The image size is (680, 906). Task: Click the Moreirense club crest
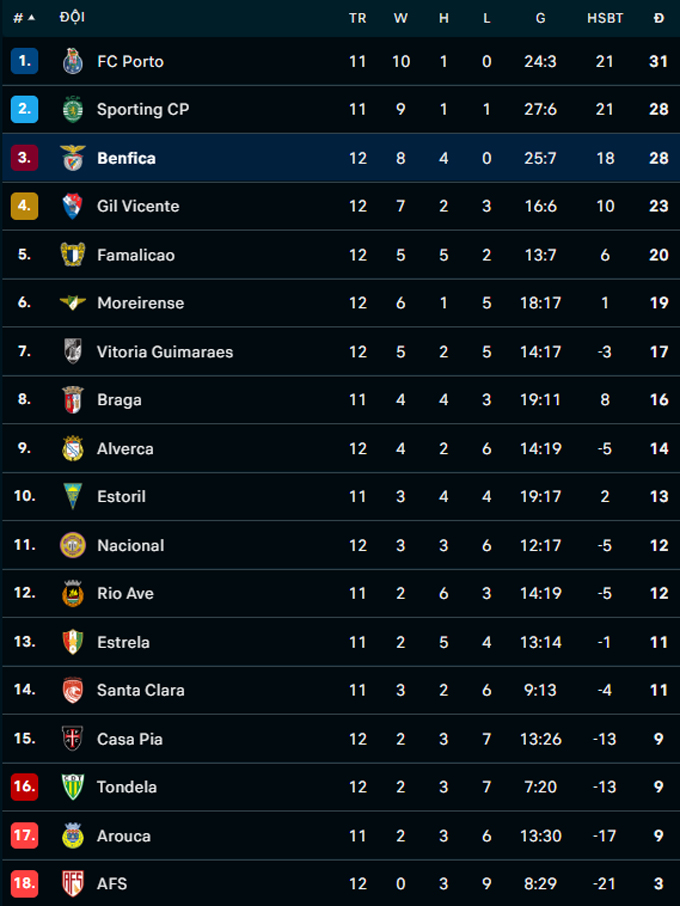tap(72, 303)
